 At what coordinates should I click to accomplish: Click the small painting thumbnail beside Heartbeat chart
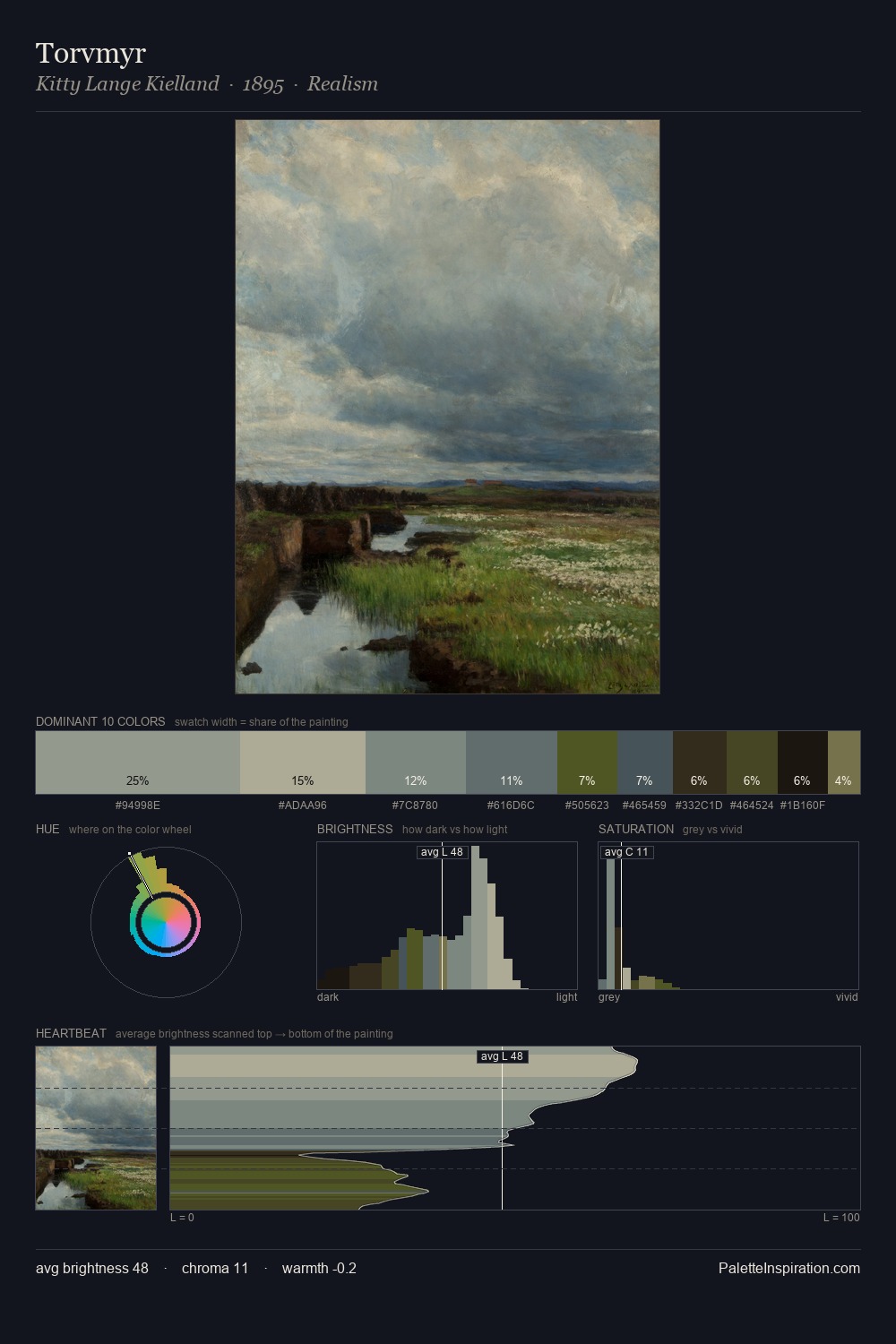point(96,1128)
